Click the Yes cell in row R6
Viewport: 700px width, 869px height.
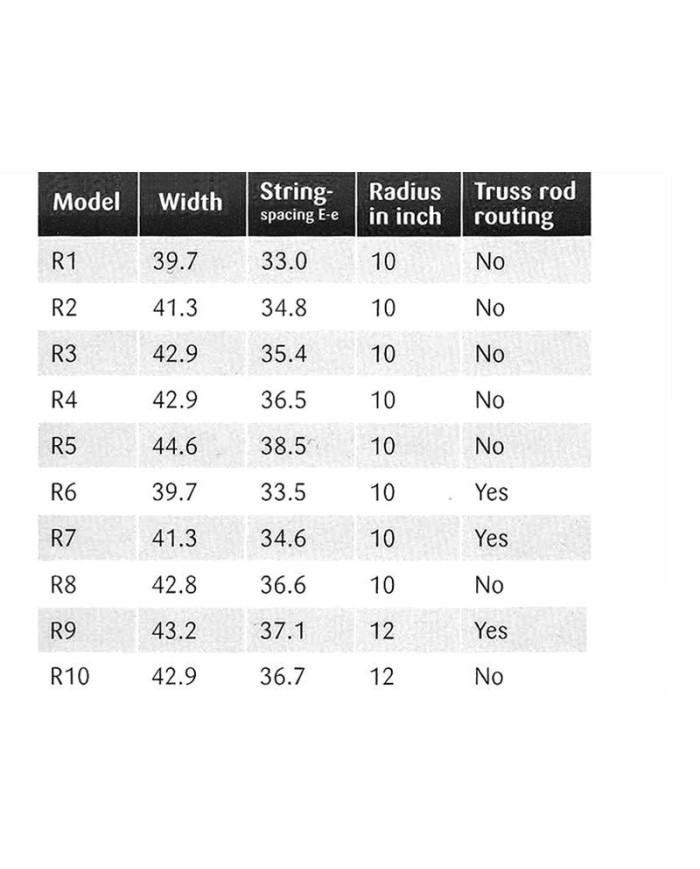tap(491, 492)
